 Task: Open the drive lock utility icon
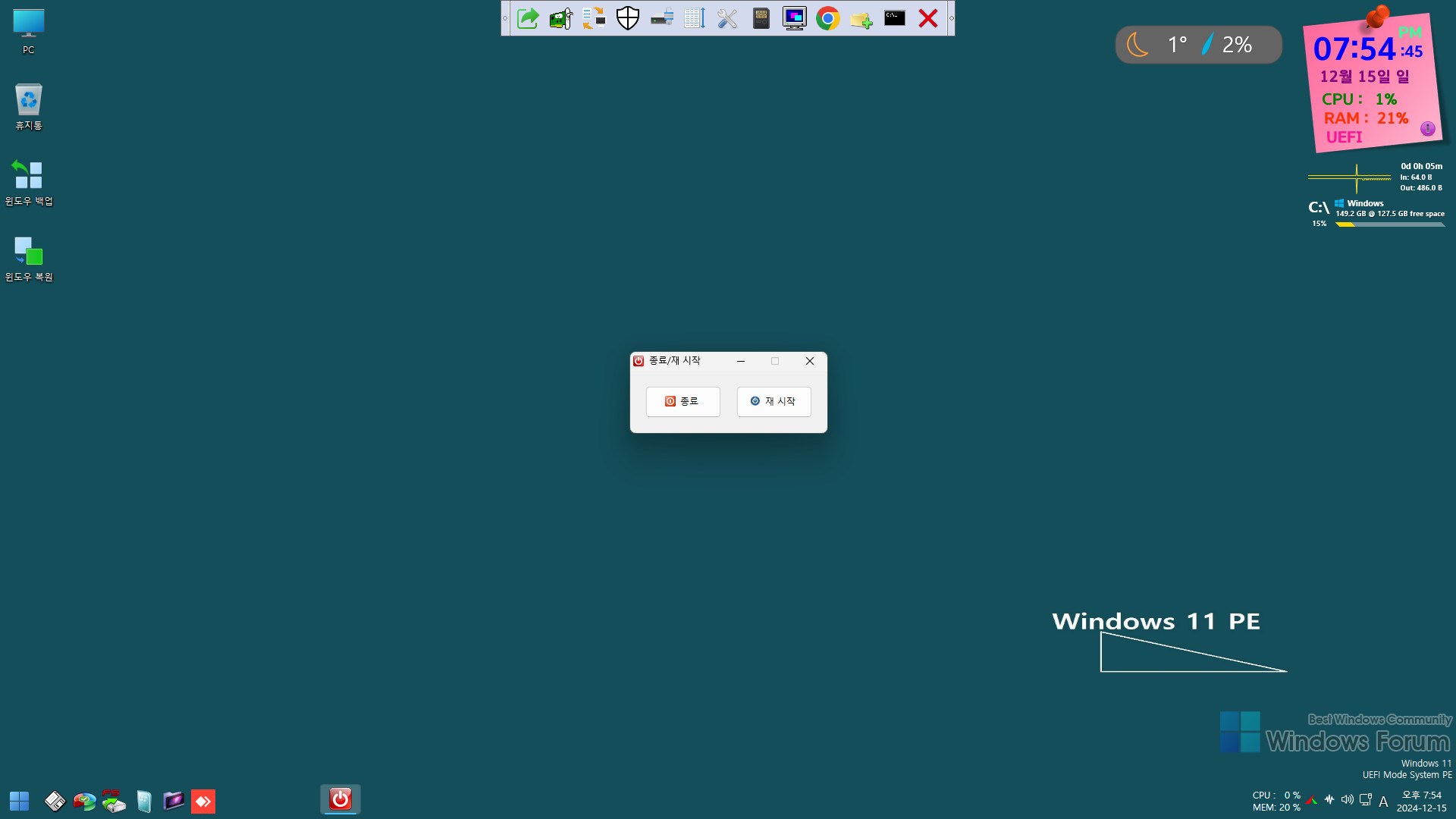(x=661, y=18)
